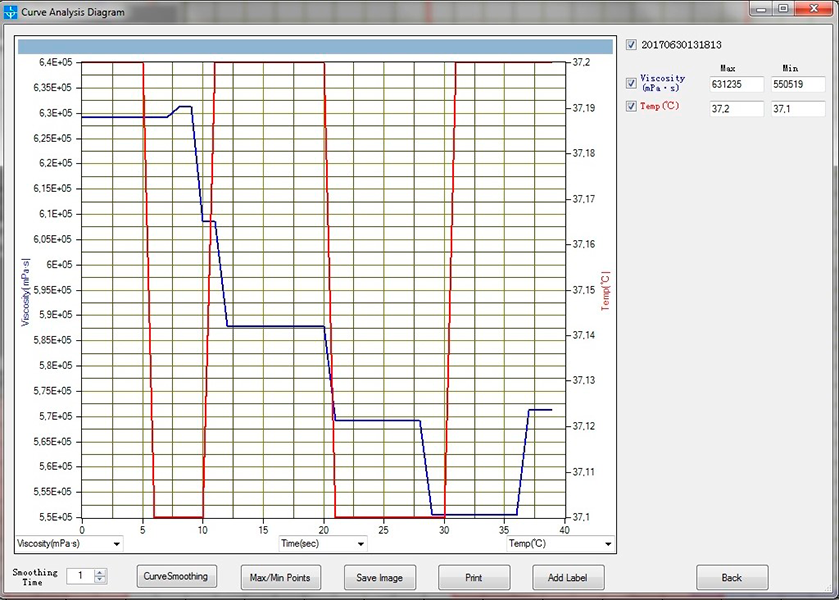Toggle the Temp curve checkbox

630,107
